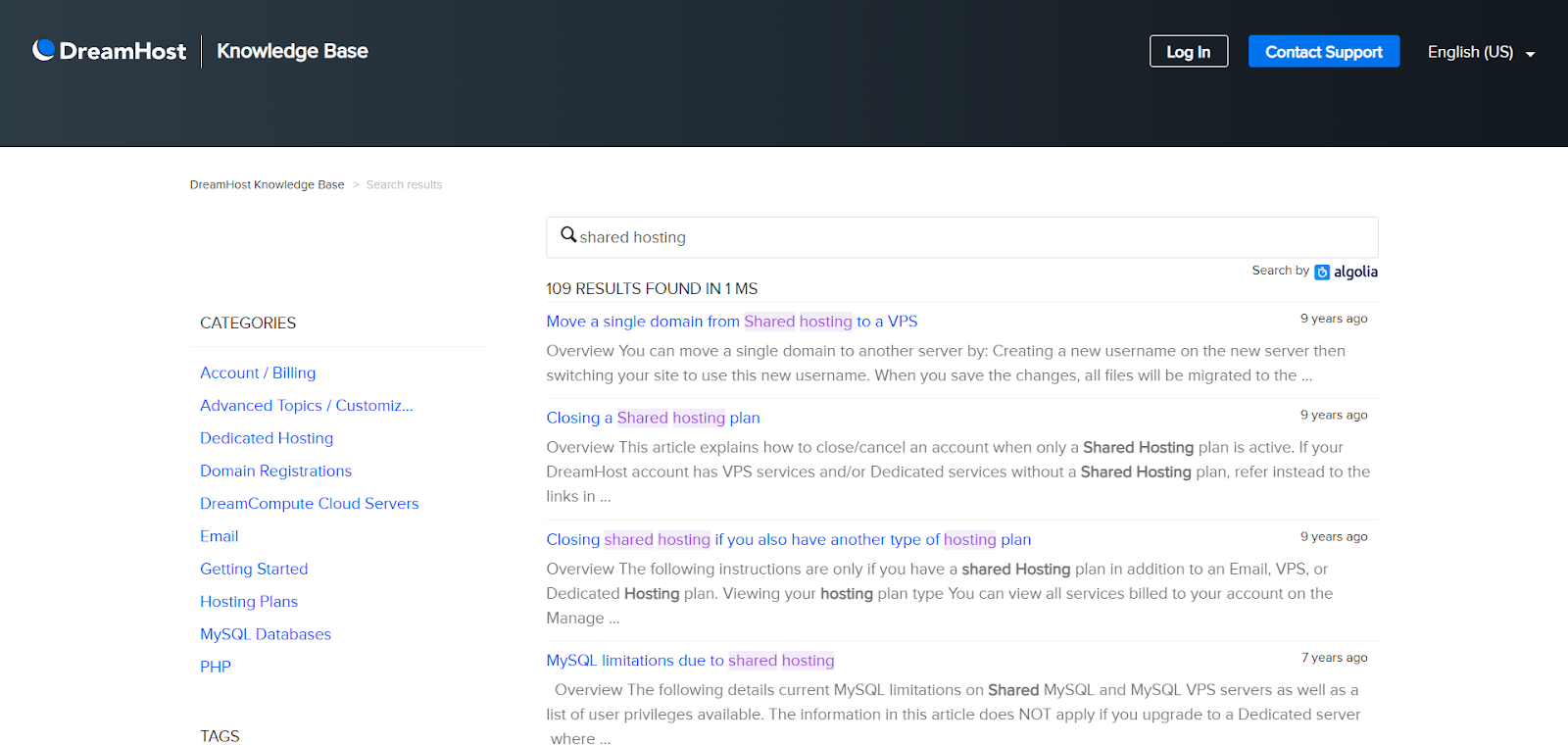1568x745 pixels.
Task: Click the Search results breadcrumb text
Action: 404,184
